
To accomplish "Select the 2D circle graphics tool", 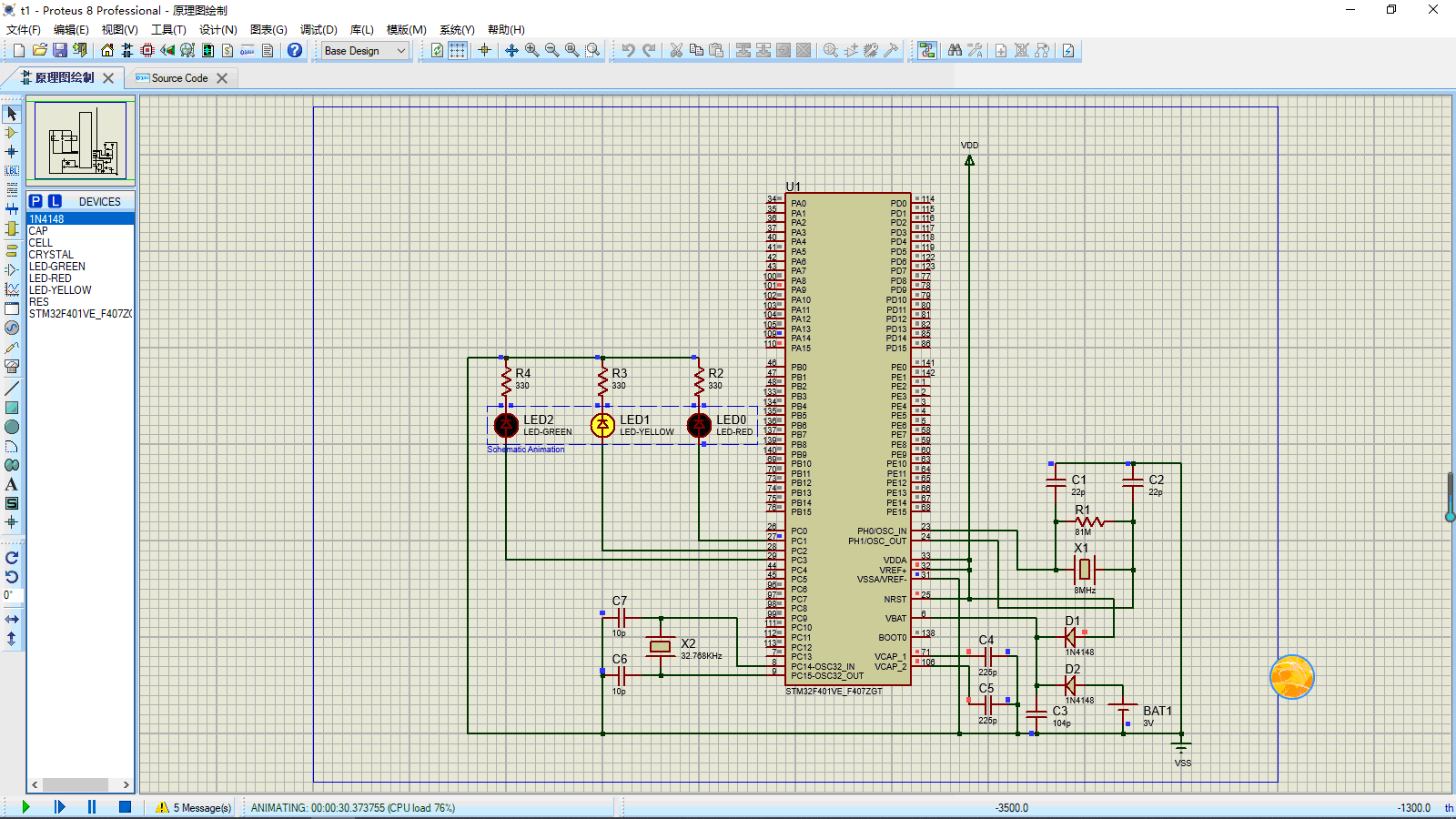I will 12,427.
